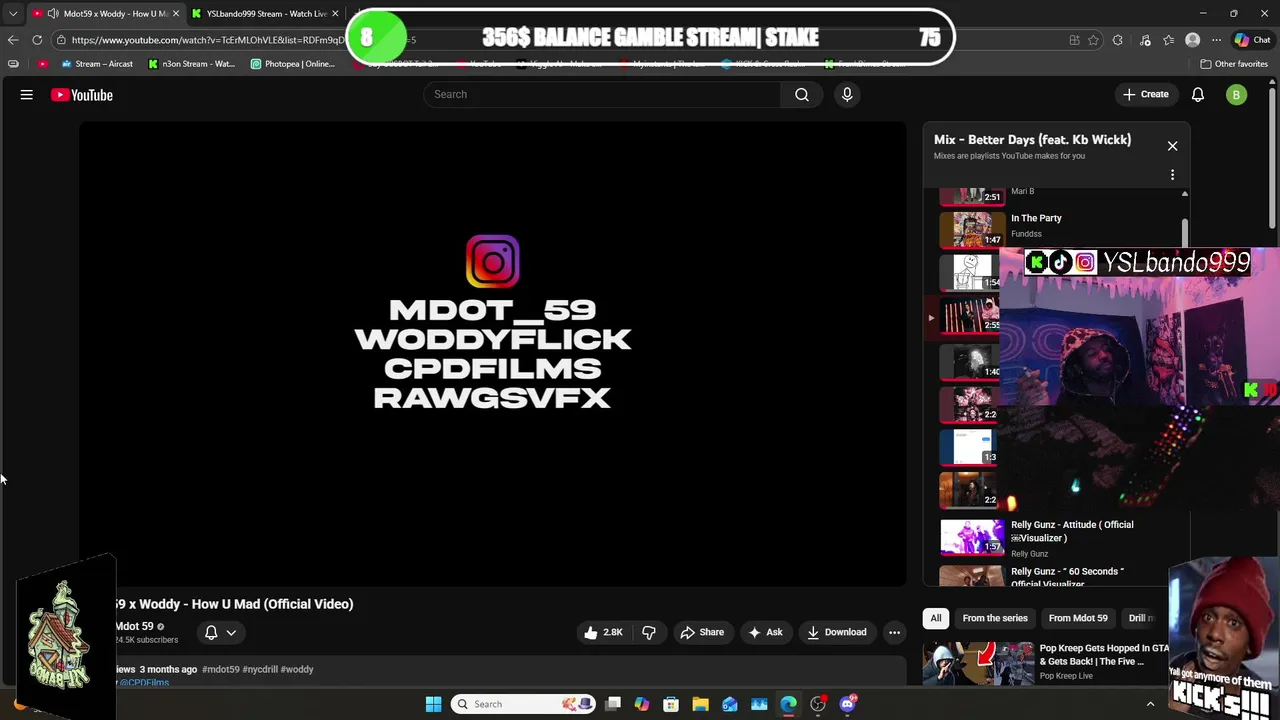Open OBS Studio from the taskbar
Image resolution: width=1280 pixels, height=720 pixels.
(x=818, y=704)
